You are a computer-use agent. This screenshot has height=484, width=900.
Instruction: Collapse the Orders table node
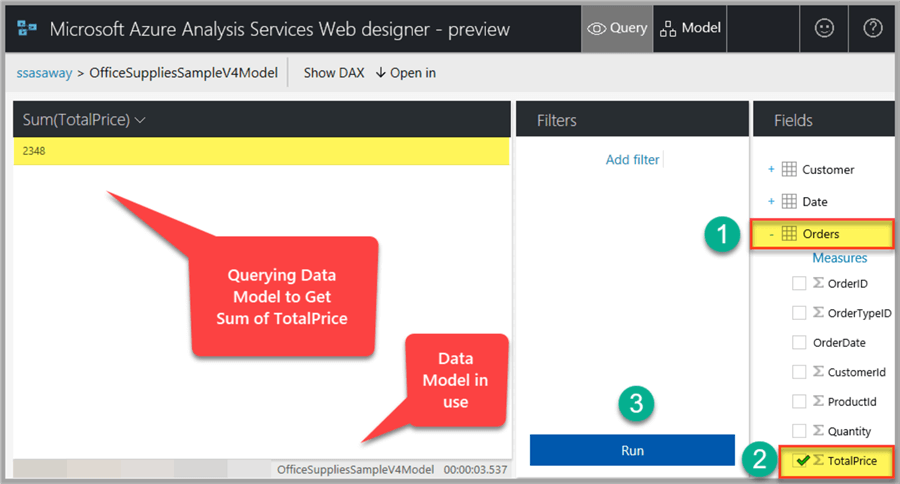[771, 234]
